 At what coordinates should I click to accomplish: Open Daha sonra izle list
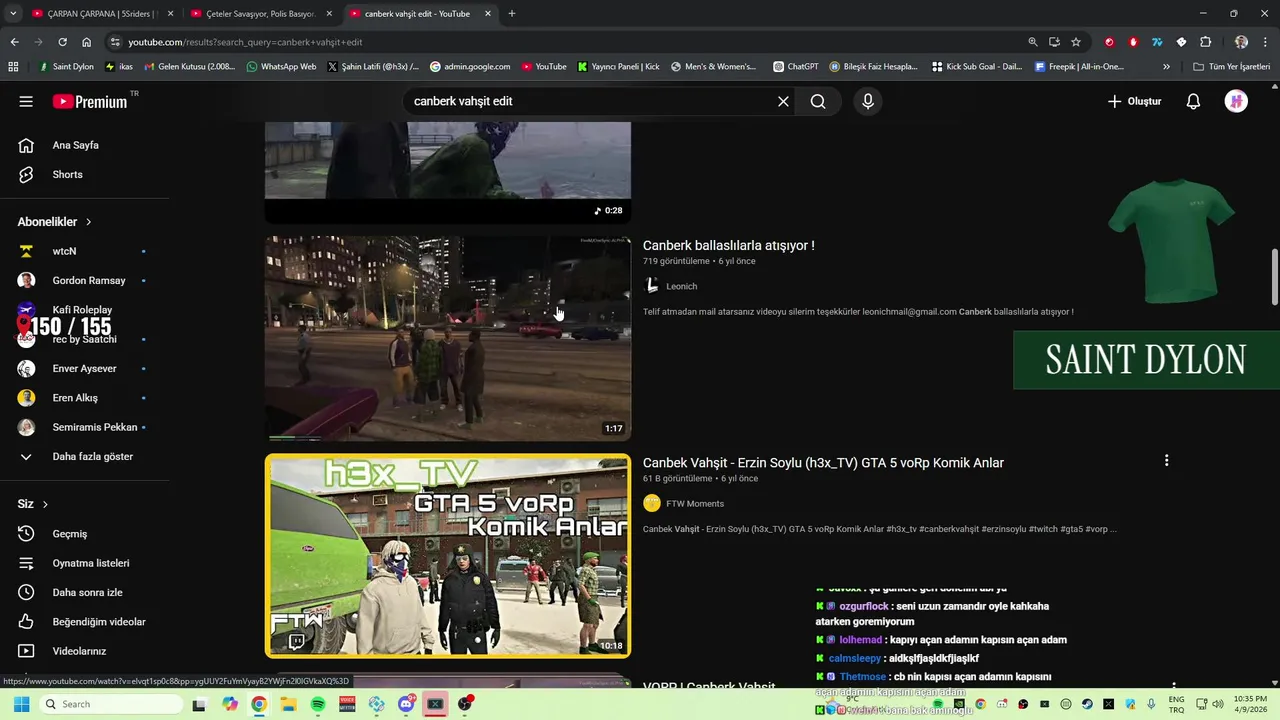point(85,592)
